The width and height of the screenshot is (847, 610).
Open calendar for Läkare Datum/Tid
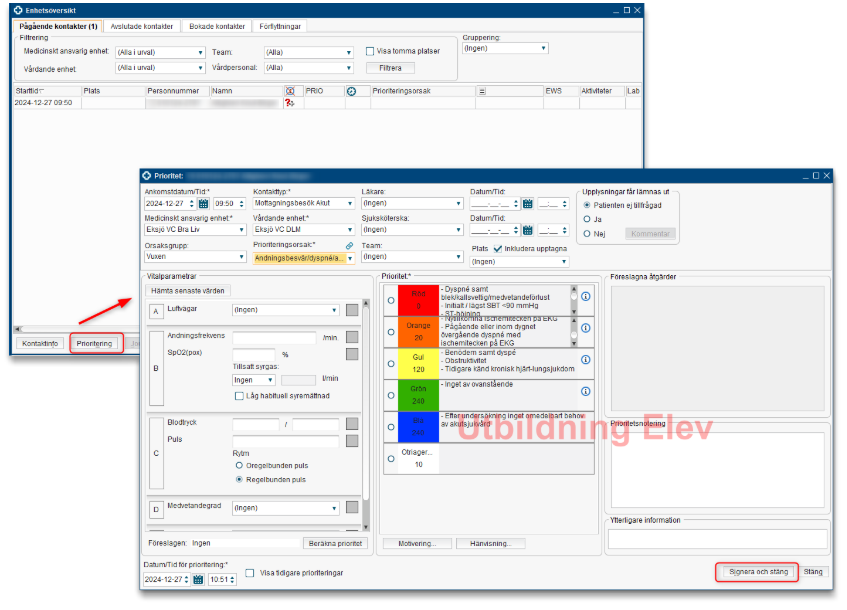[527, 203]
